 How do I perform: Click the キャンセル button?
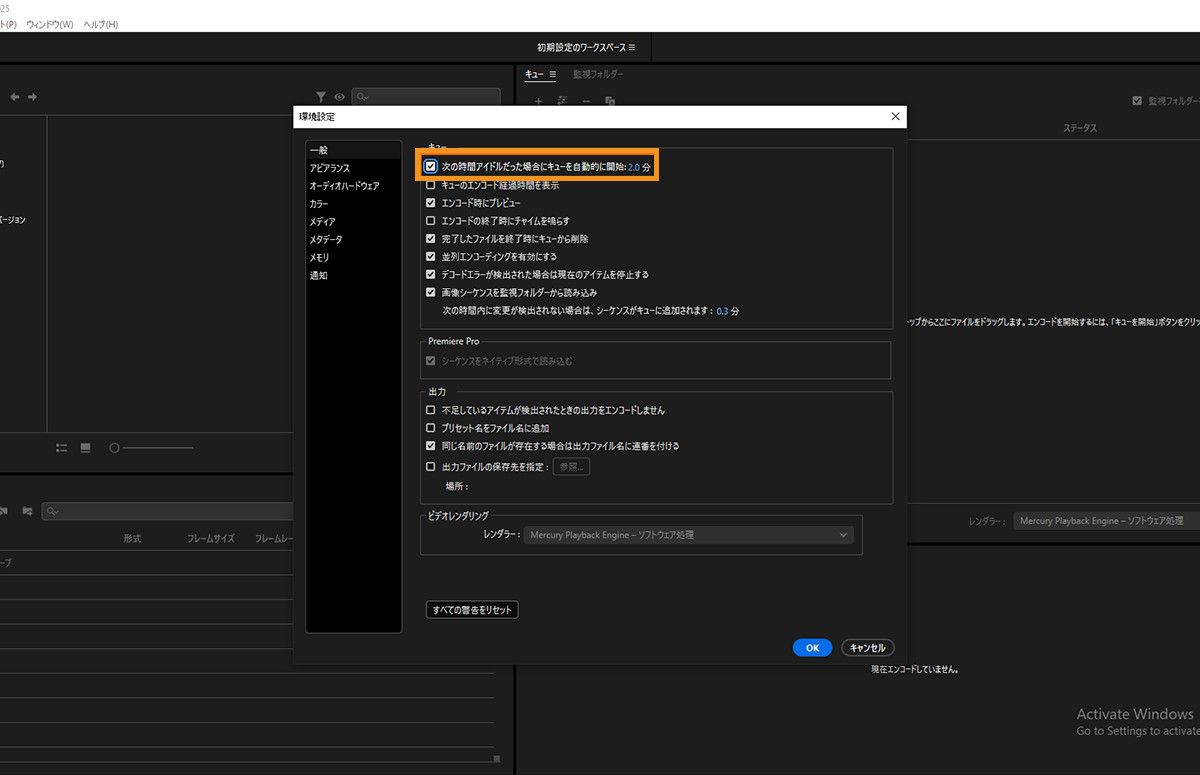[867, 648]
